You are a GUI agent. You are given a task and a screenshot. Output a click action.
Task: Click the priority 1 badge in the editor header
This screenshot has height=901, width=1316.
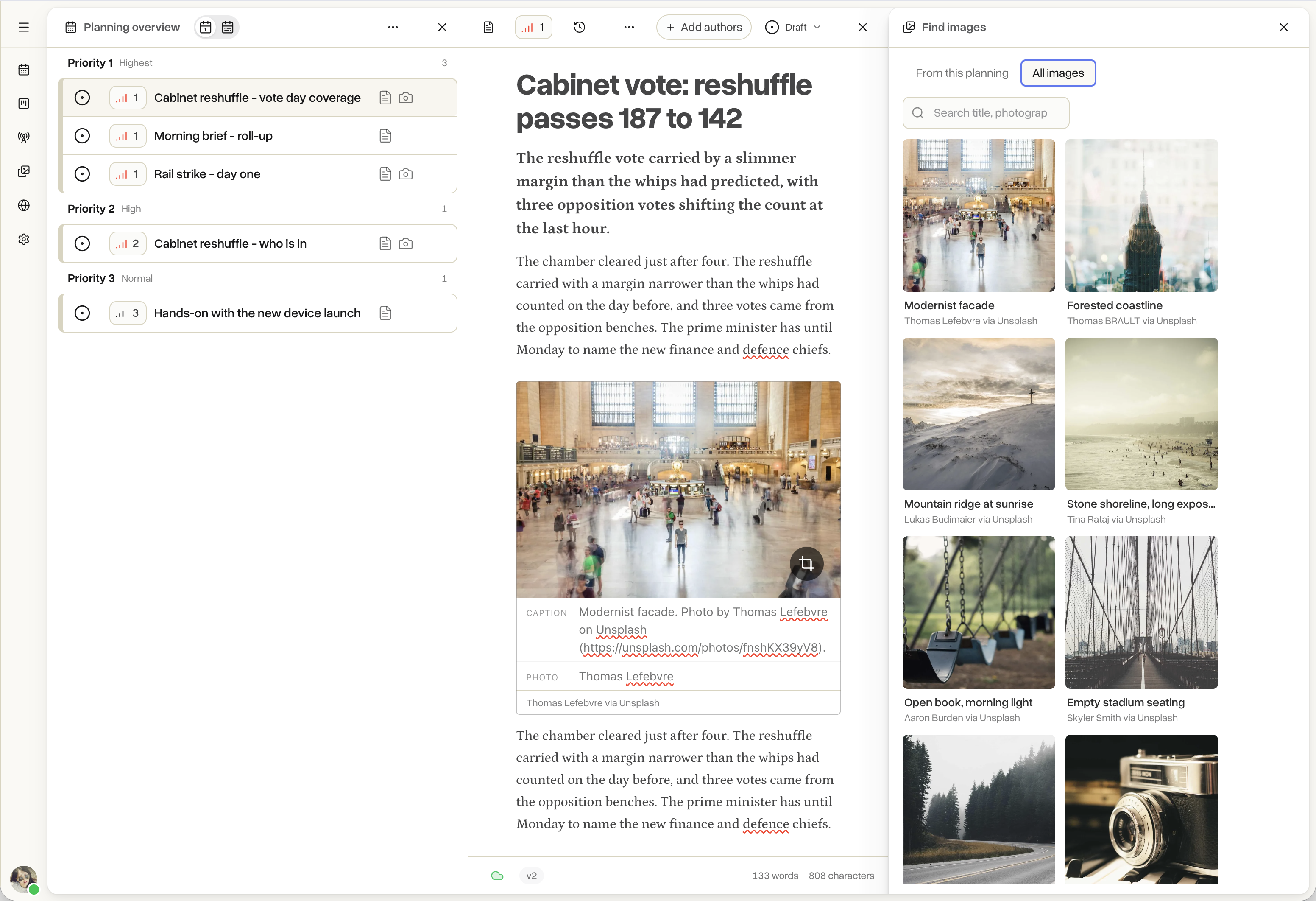tap(533, 27)
